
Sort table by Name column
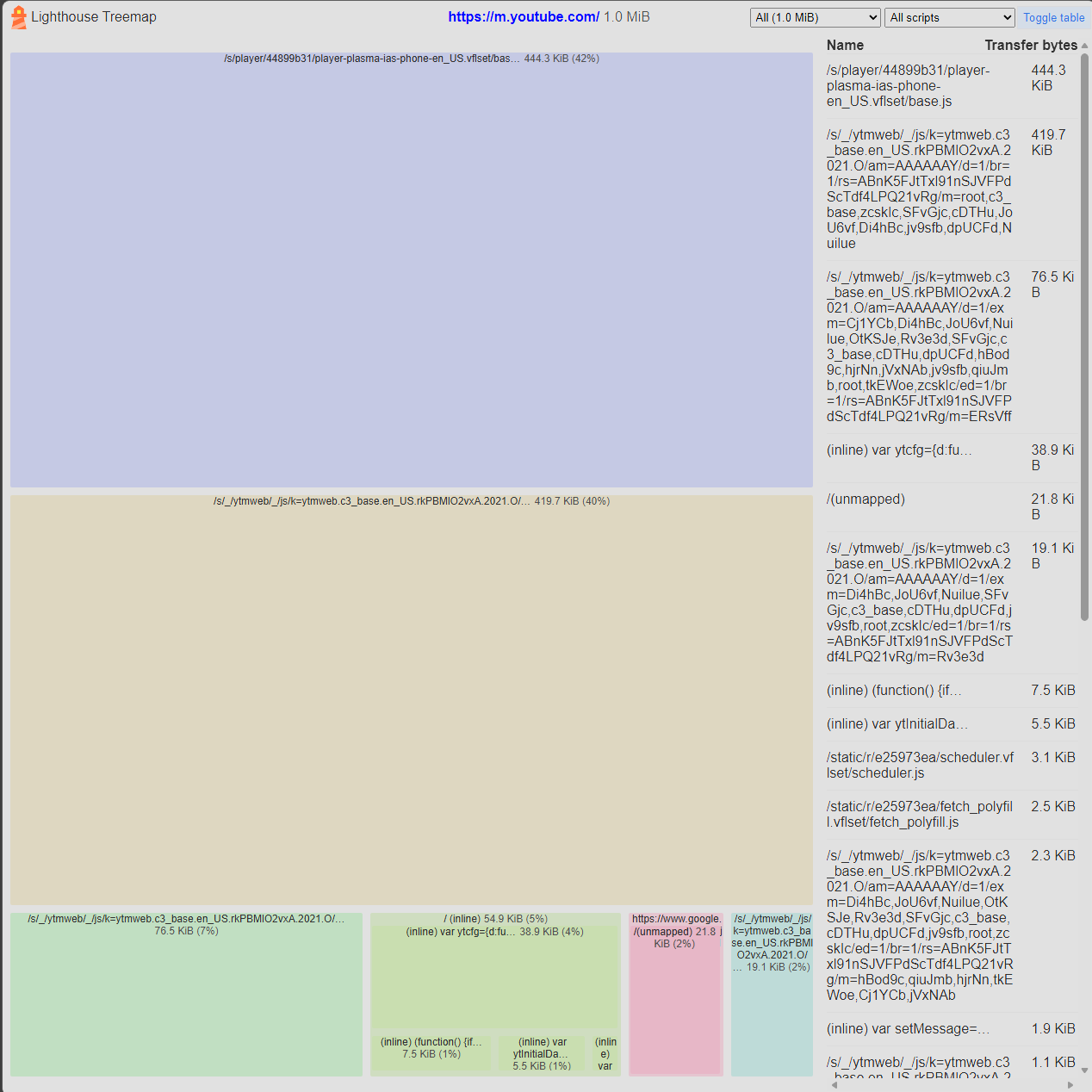point(845,45)
